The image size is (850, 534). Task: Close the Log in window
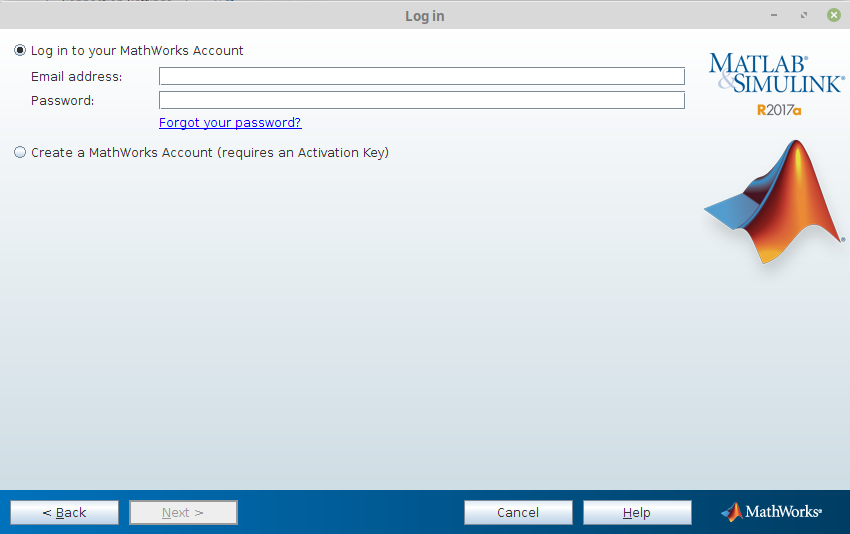[833, 16]
